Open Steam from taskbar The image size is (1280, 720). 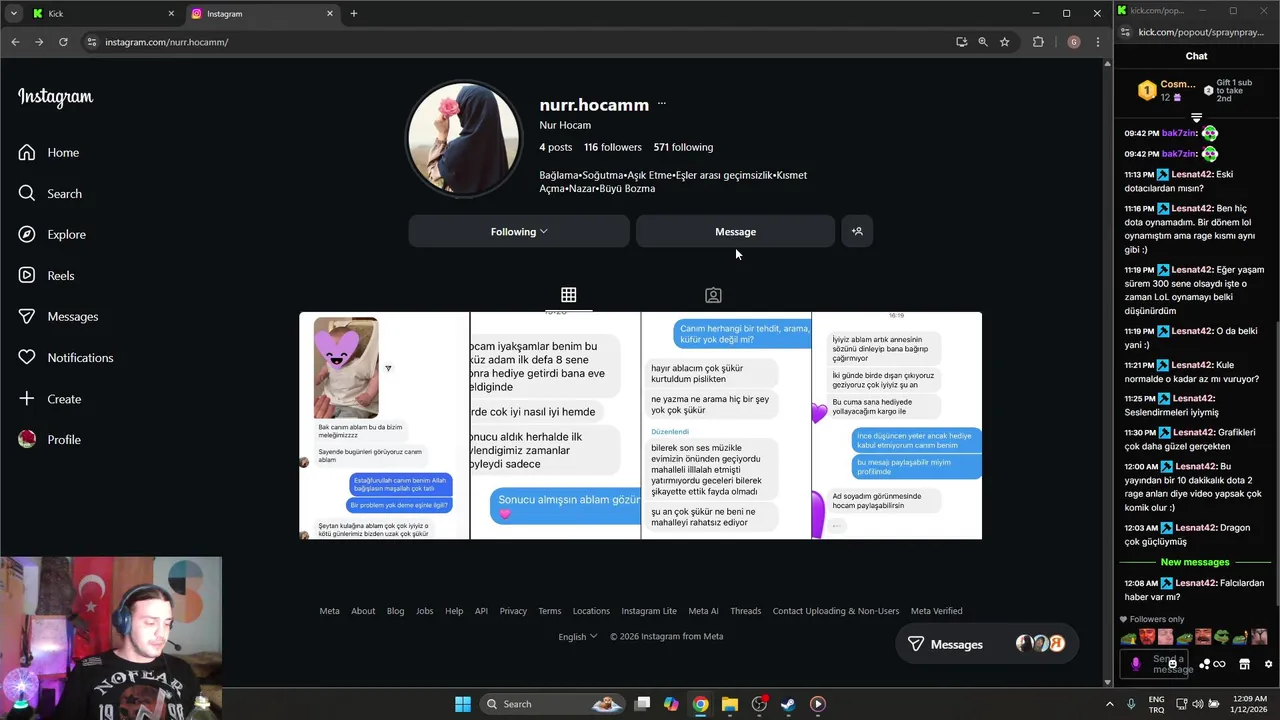coord(788,704)
